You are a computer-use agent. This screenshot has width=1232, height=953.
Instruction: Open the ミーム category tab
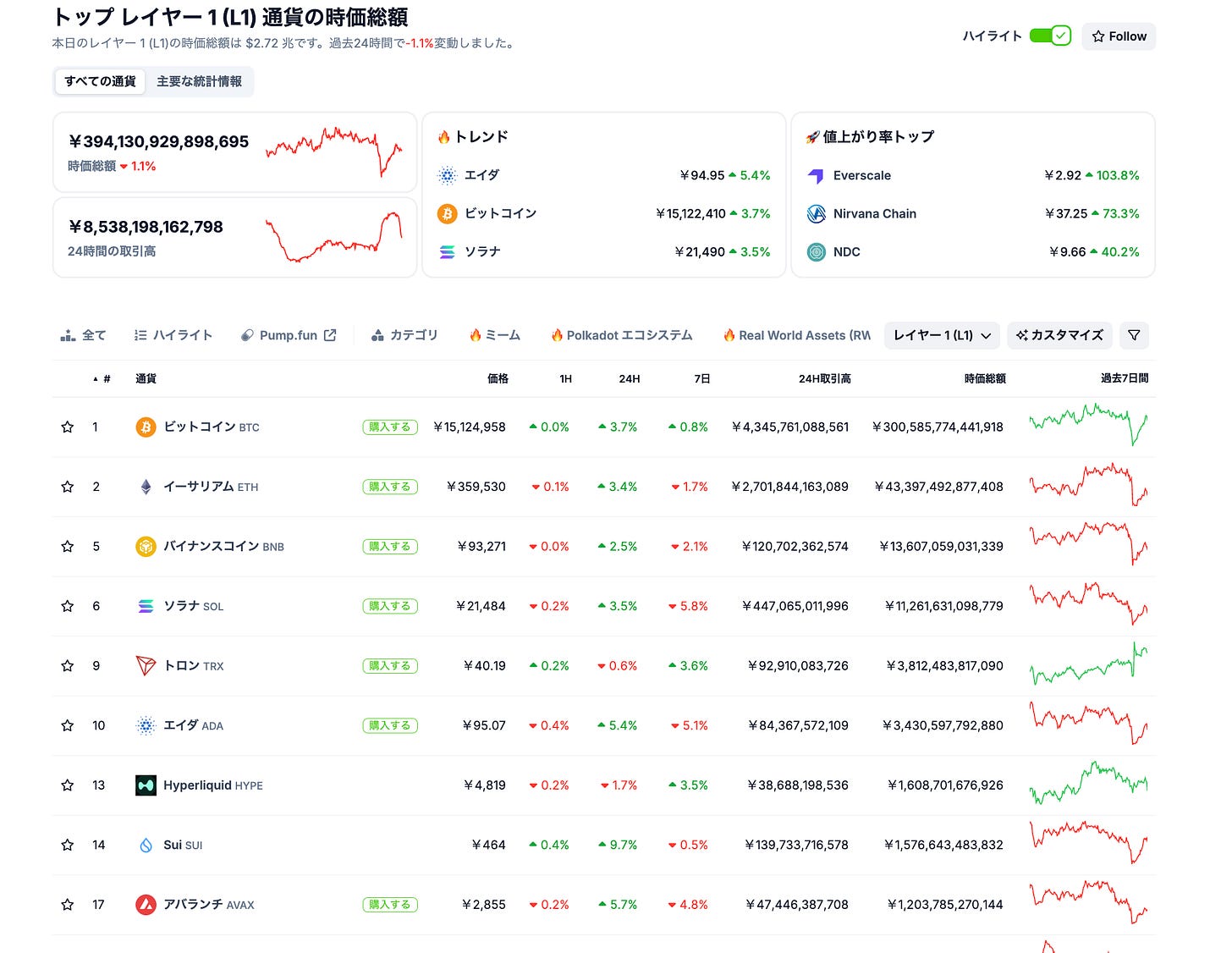click(495, 335)
